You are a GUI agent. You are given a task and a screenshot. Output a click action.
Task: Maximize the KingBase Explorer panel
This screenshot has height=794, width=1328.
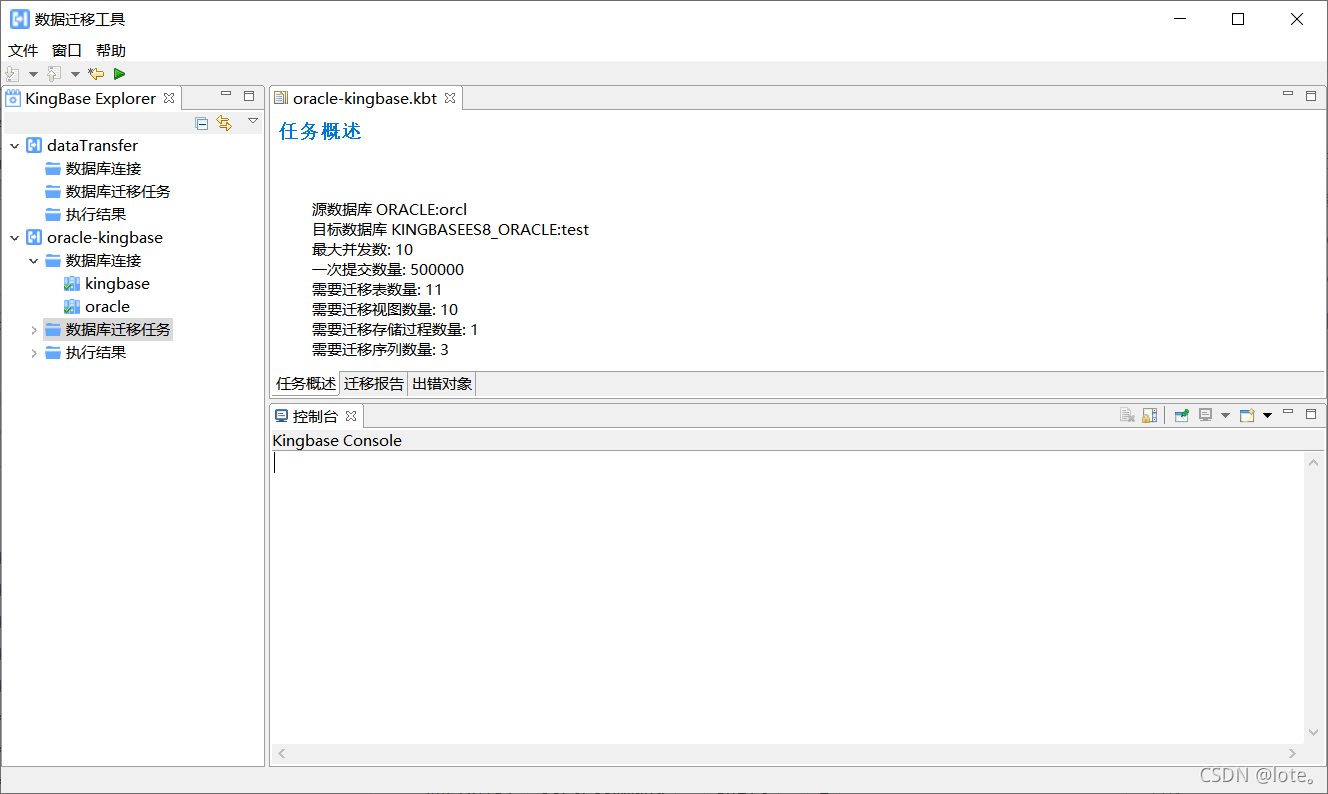point(249,96)
